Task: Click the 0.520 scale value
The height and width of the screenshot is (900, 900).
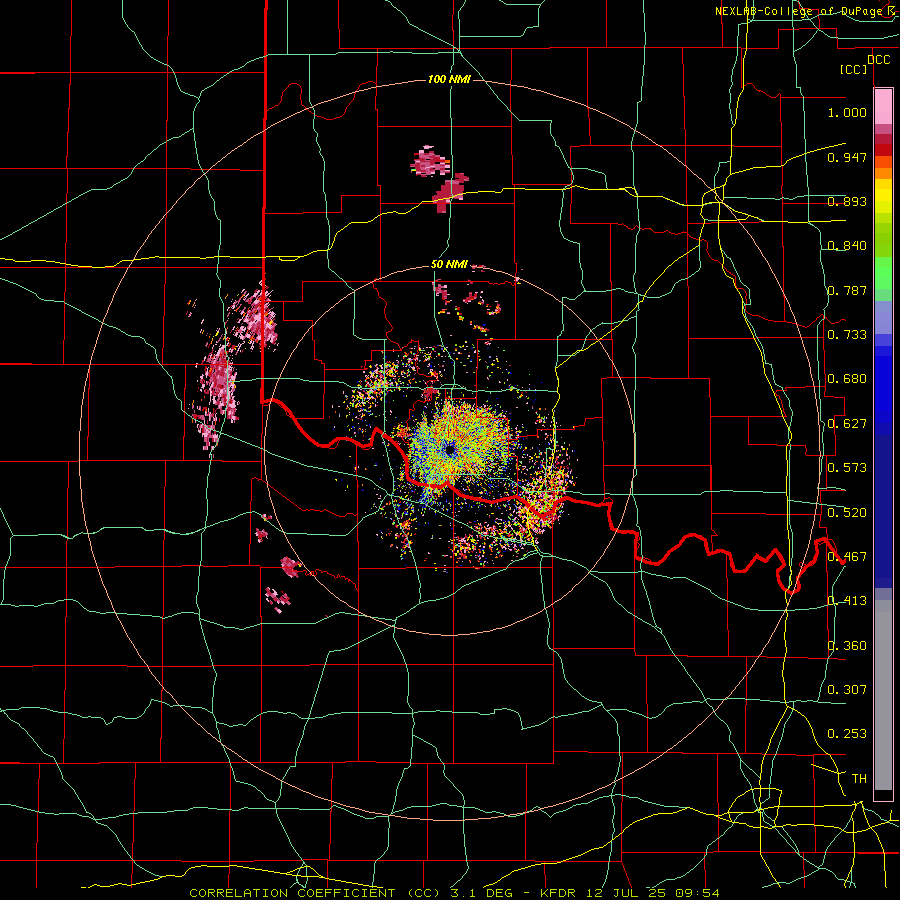Action: [847, 513]
